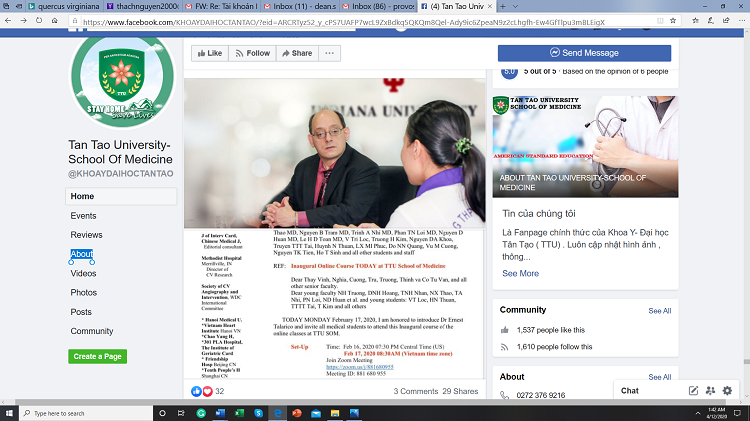Open the Videos section
This screenshot has width=750, height=421.
[x=83, y=273]
